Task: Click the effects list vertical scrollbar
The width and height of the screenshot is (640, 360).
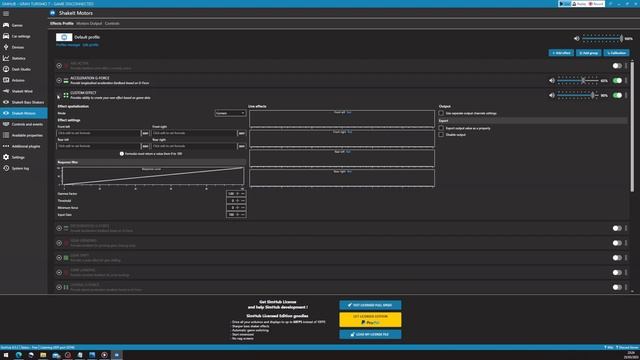Action: click(632, 127)
